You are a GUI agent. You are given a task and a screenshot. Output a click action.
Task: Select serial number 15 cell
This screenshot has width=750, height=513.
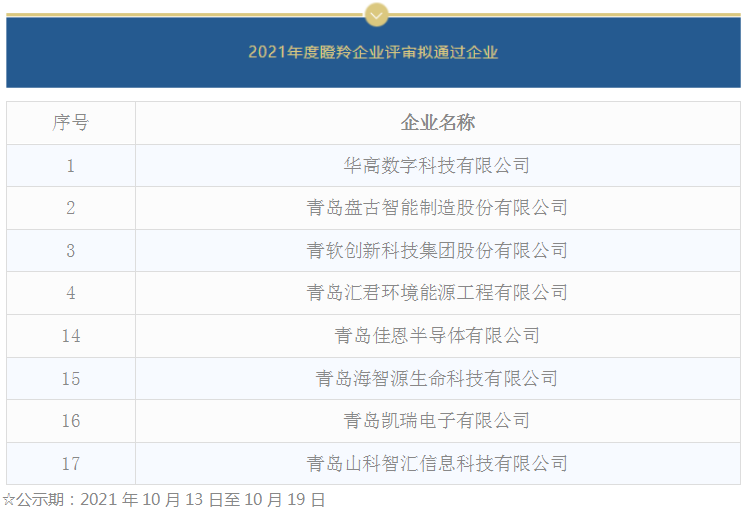point(71,379)
